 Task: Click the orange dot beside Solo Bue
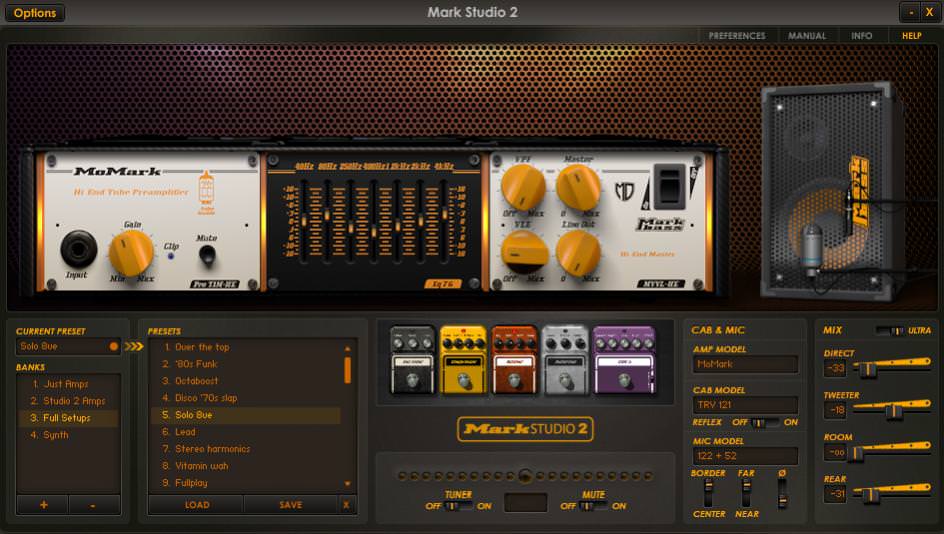pyautogui.click(x=113, y=346)
